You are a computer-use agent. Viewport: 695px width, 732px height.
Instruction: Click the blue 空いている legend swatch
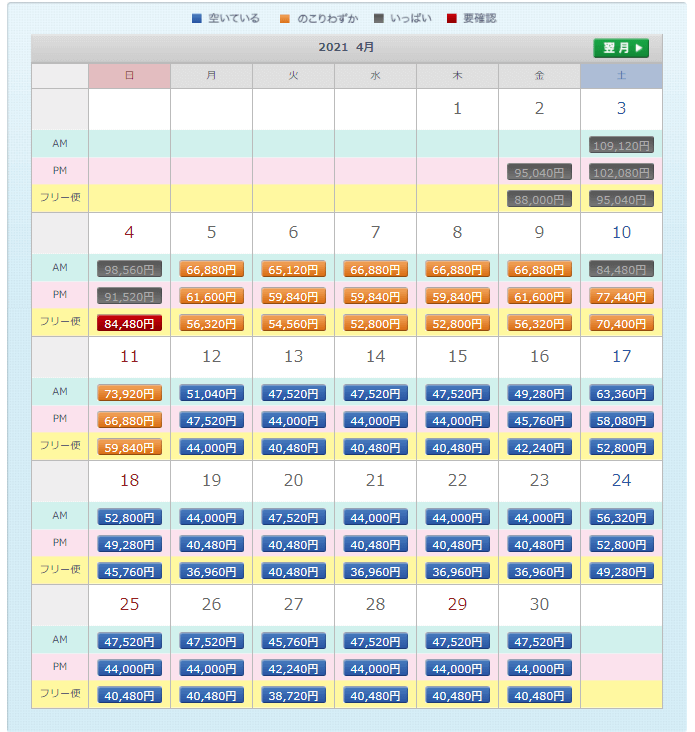196,18
